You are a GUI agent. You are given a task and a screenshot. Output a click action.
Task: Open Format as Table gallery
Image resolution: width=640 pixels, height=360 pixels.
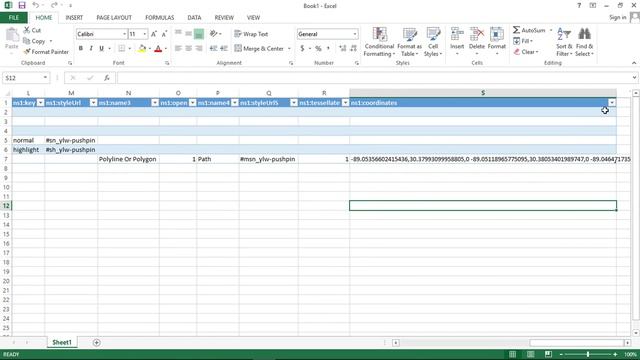pyautogui.click(x=409, y=42)
